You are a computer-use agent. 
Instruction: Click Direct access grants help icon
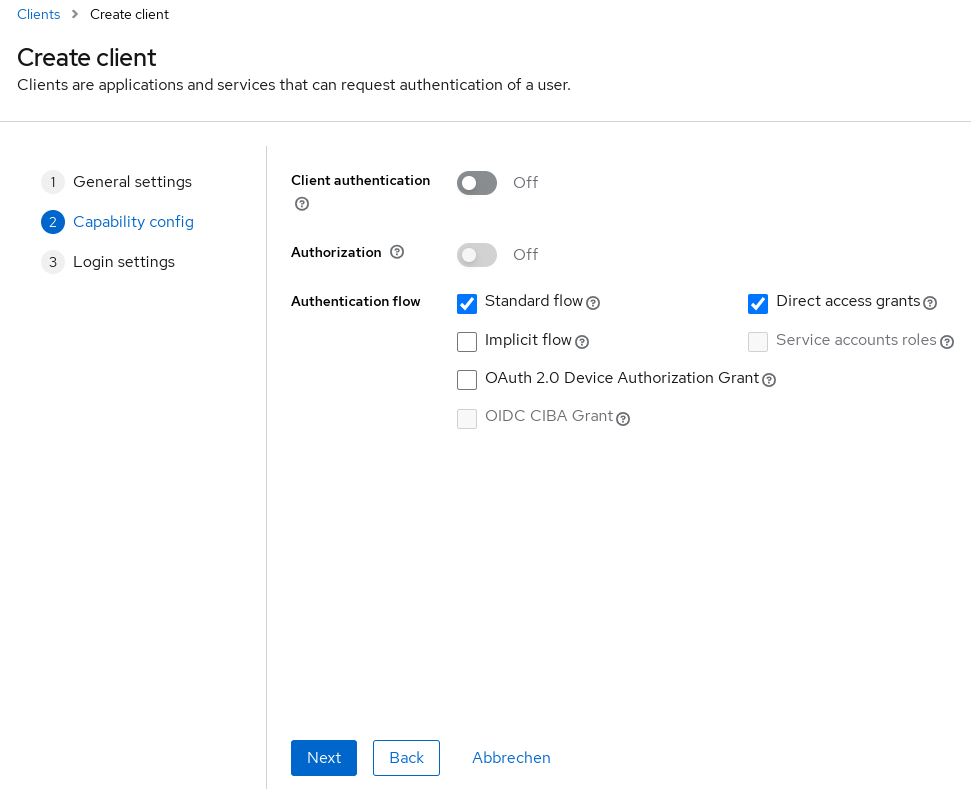pos(930,303)
